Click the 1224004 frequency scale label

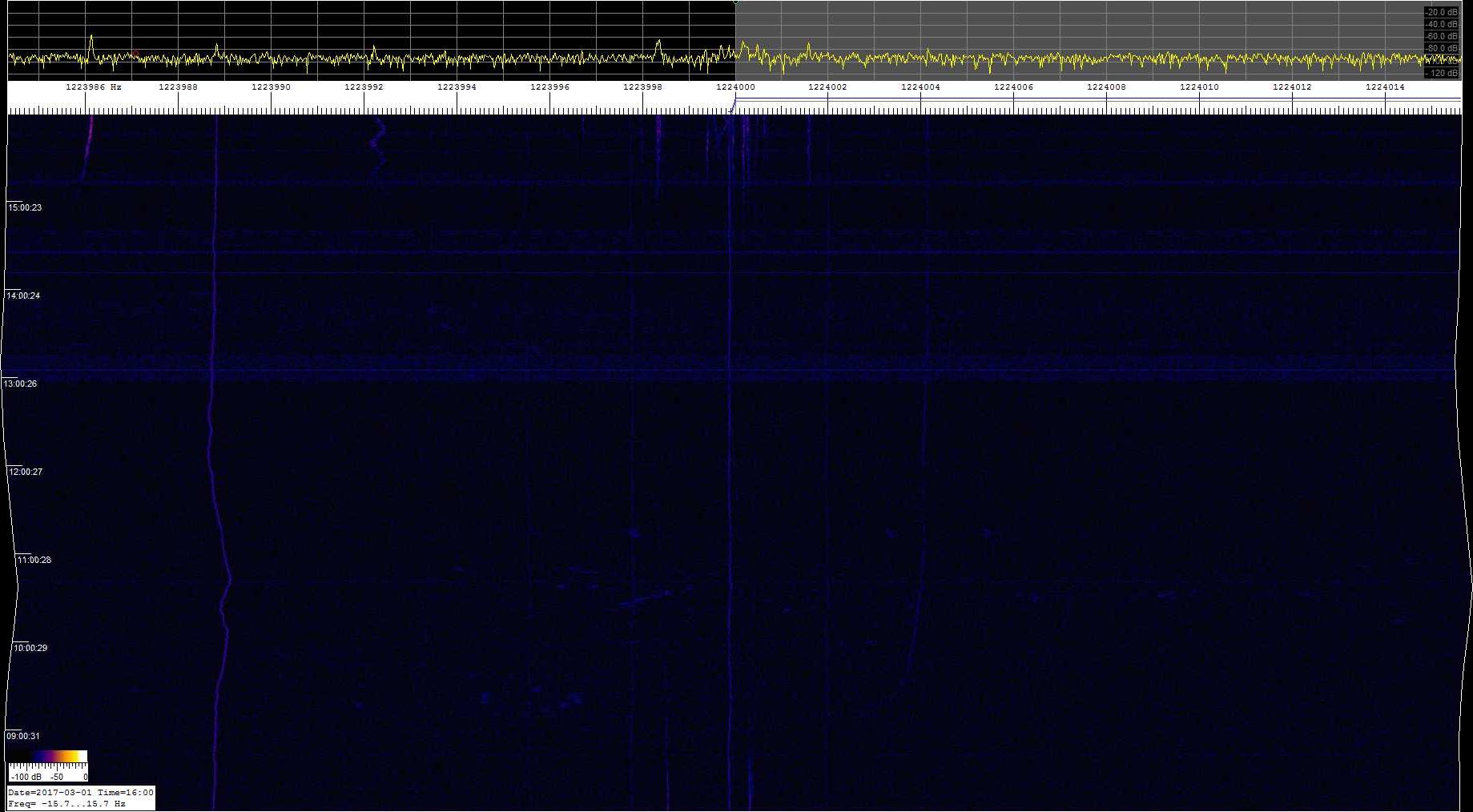tap(920, 86)
